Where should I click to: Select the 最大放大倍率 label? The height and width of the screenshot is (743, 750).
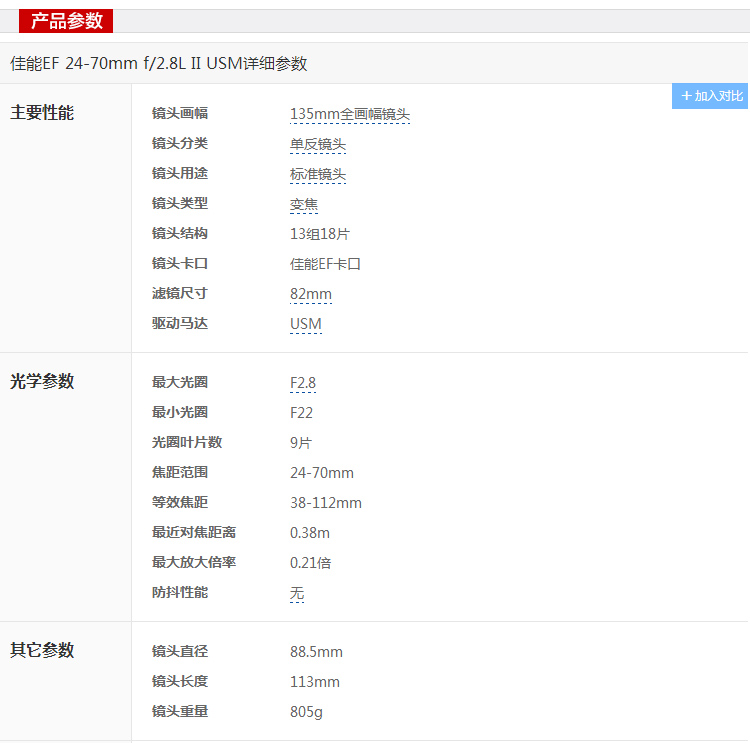coord(194,563)
